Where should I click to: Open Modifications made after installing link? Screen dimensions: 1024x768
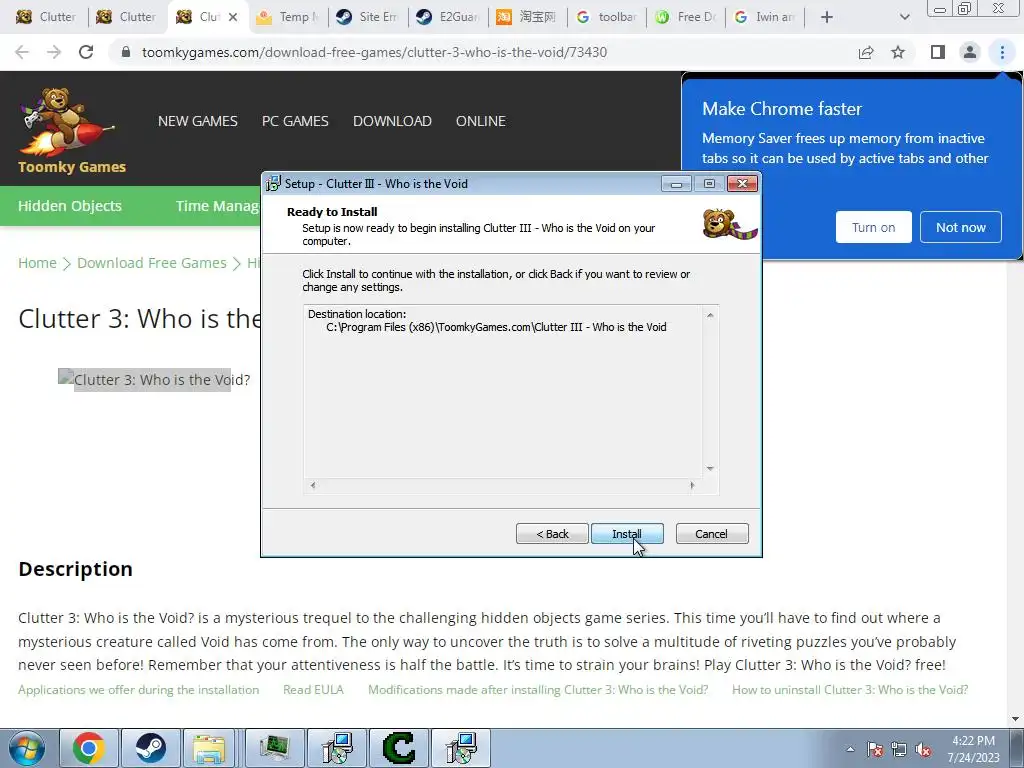point(538,690)
